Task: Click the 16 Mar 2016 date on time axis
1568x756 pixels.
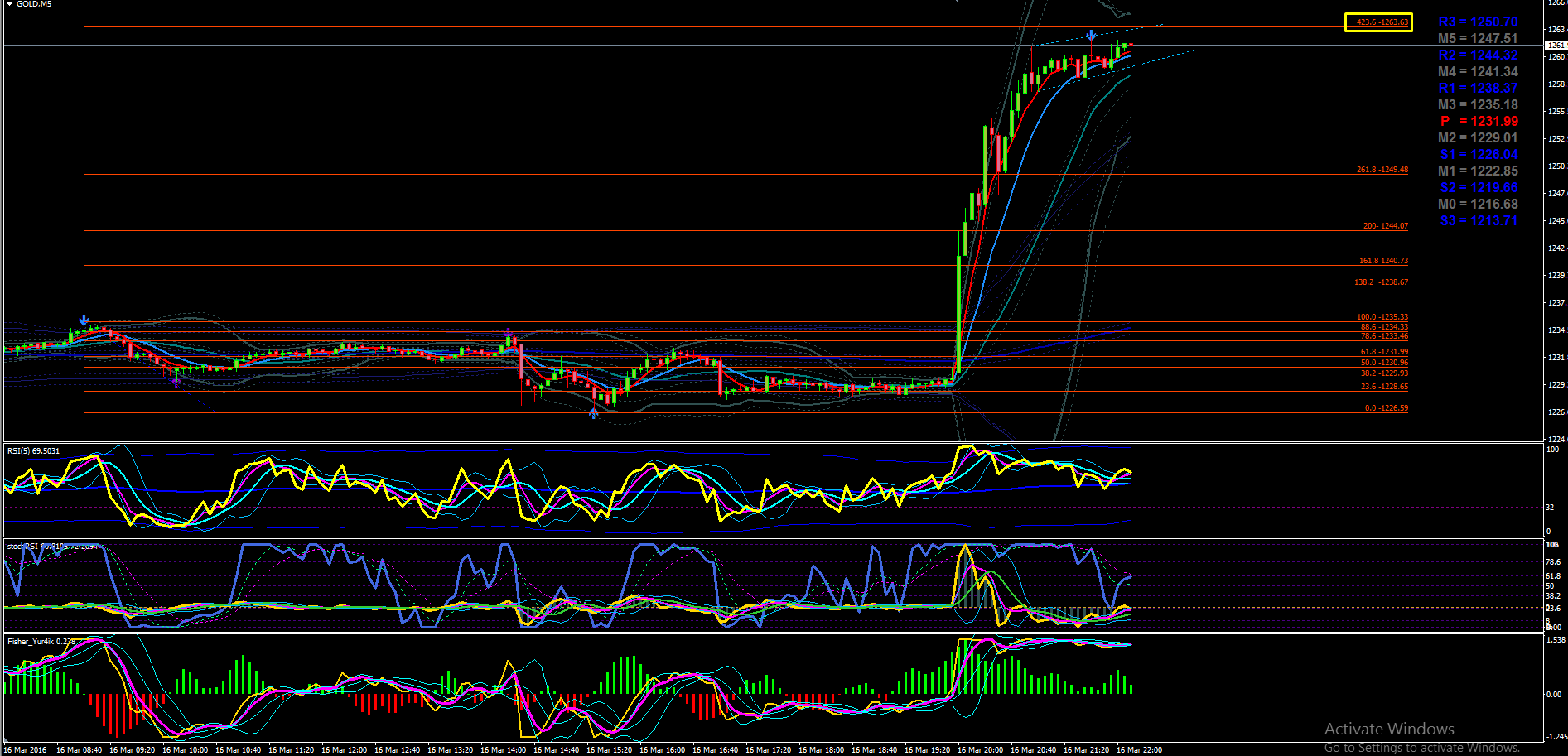Action: [25, 750]
